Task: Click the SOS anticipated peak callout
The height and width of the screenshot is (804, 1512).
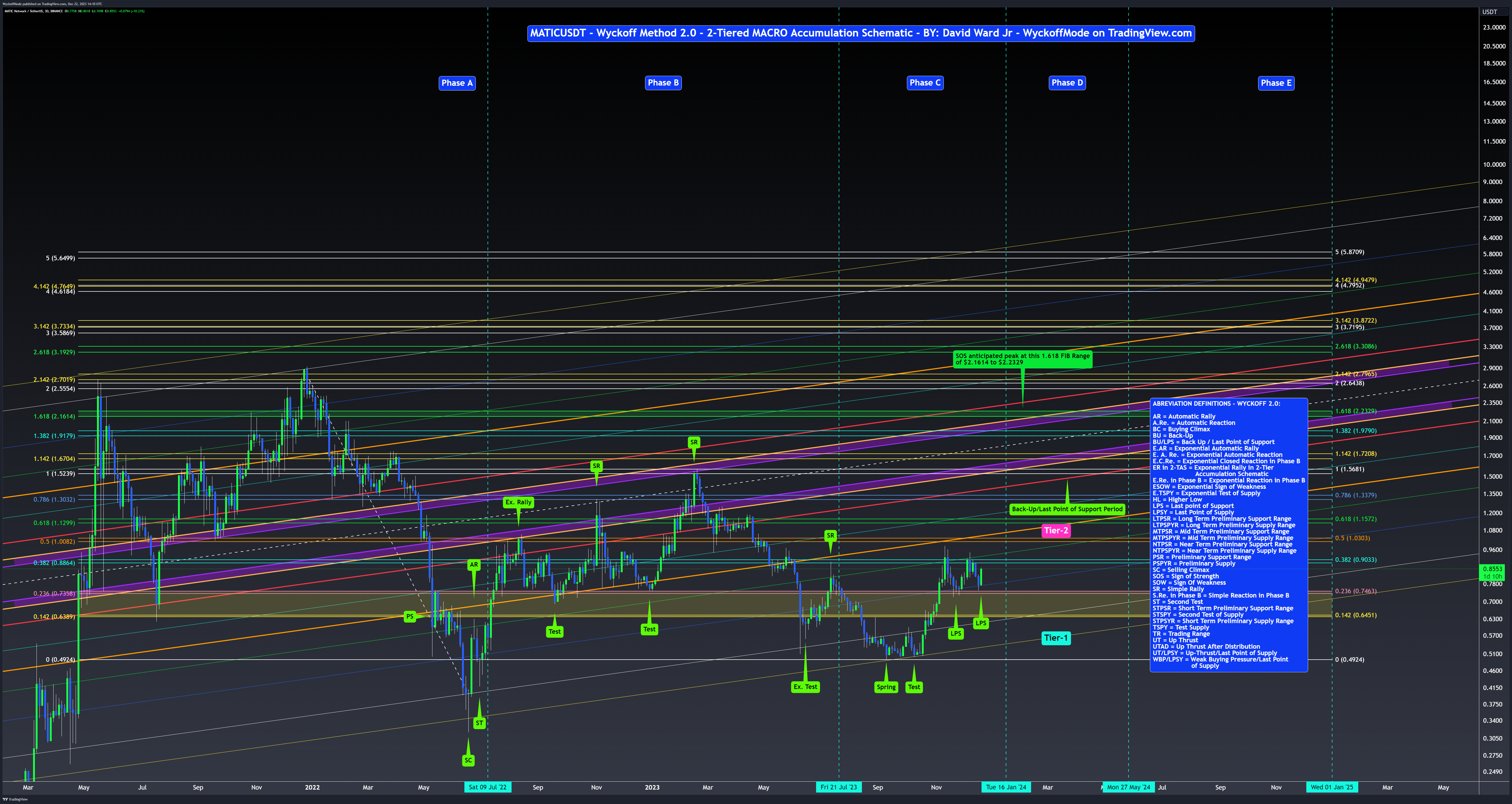Action: [1023, 359]
